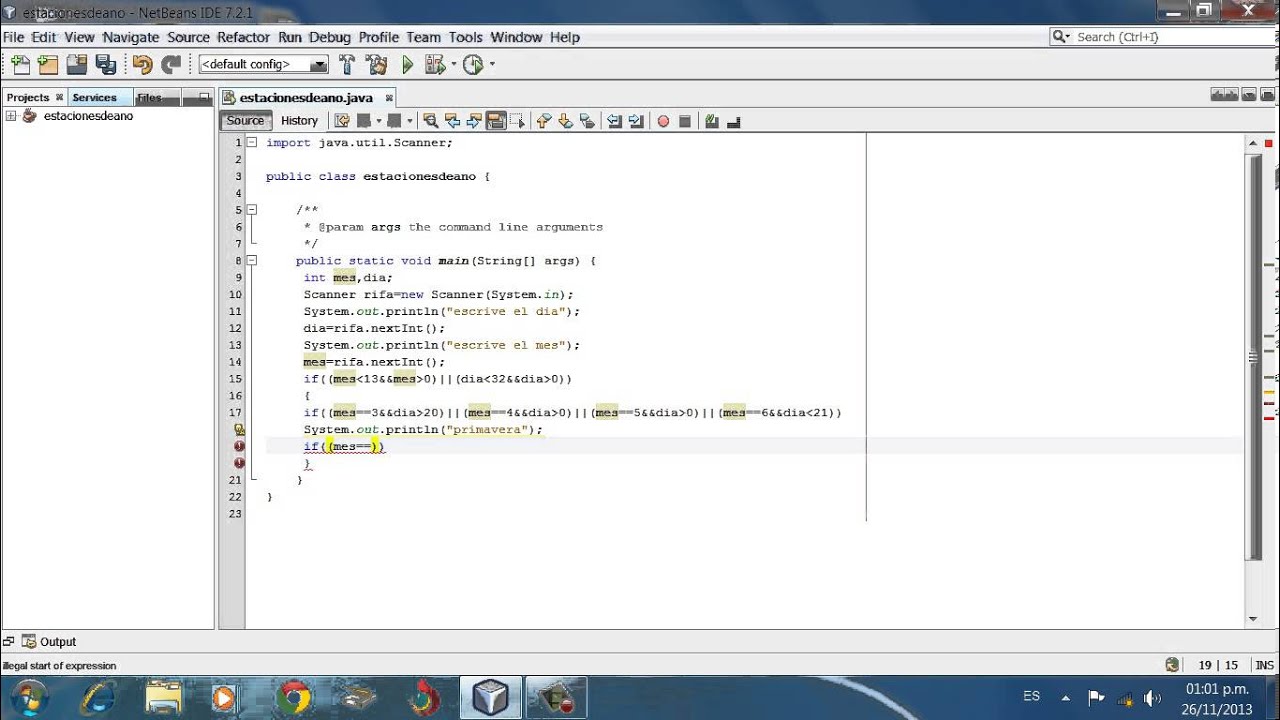Image resolution: width=1280 pixels, height=720 pixels.
Task: Open the default config dropdown
Action: pos(263,65)
